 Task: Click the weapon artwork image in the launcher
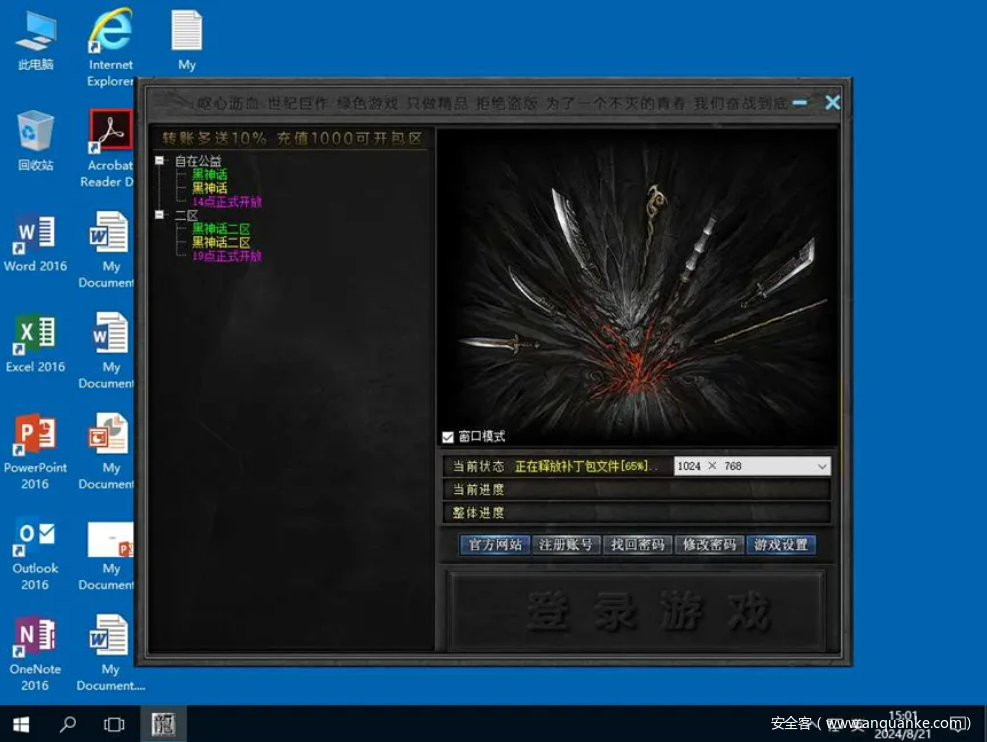(637, 286)
